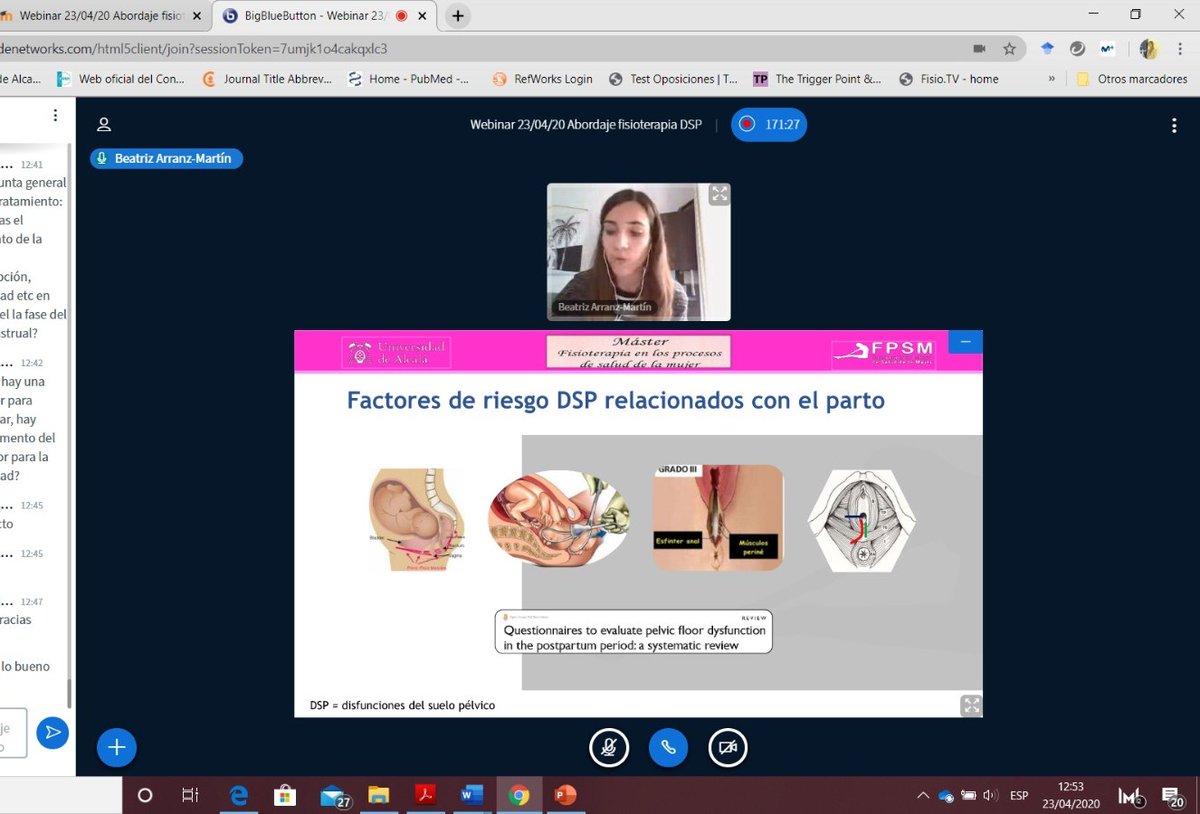This screenshot has height=814, width=1200.
Task: Switch to the Webinar 23/04/20 Abordaje tab
Action: (100, 15)
